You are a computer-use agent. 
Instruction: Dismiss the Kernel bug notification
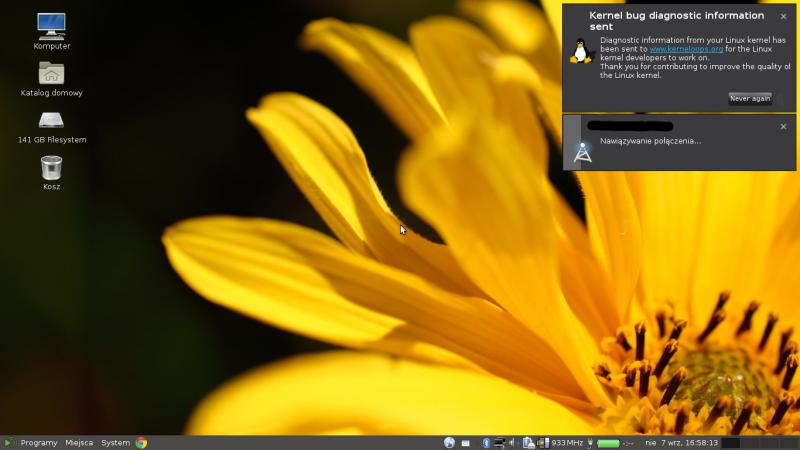(783, 17)
